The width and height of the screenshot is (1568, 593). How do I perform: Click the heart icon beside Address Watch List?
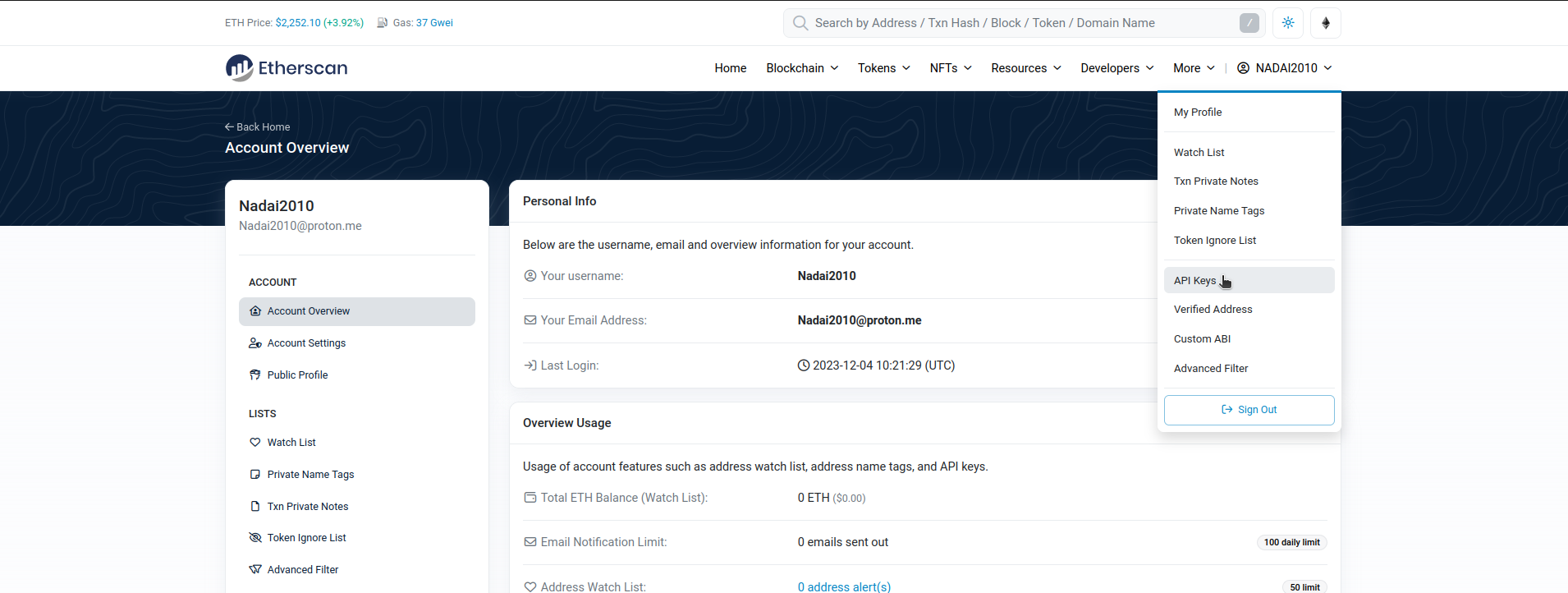click(530, 587)
